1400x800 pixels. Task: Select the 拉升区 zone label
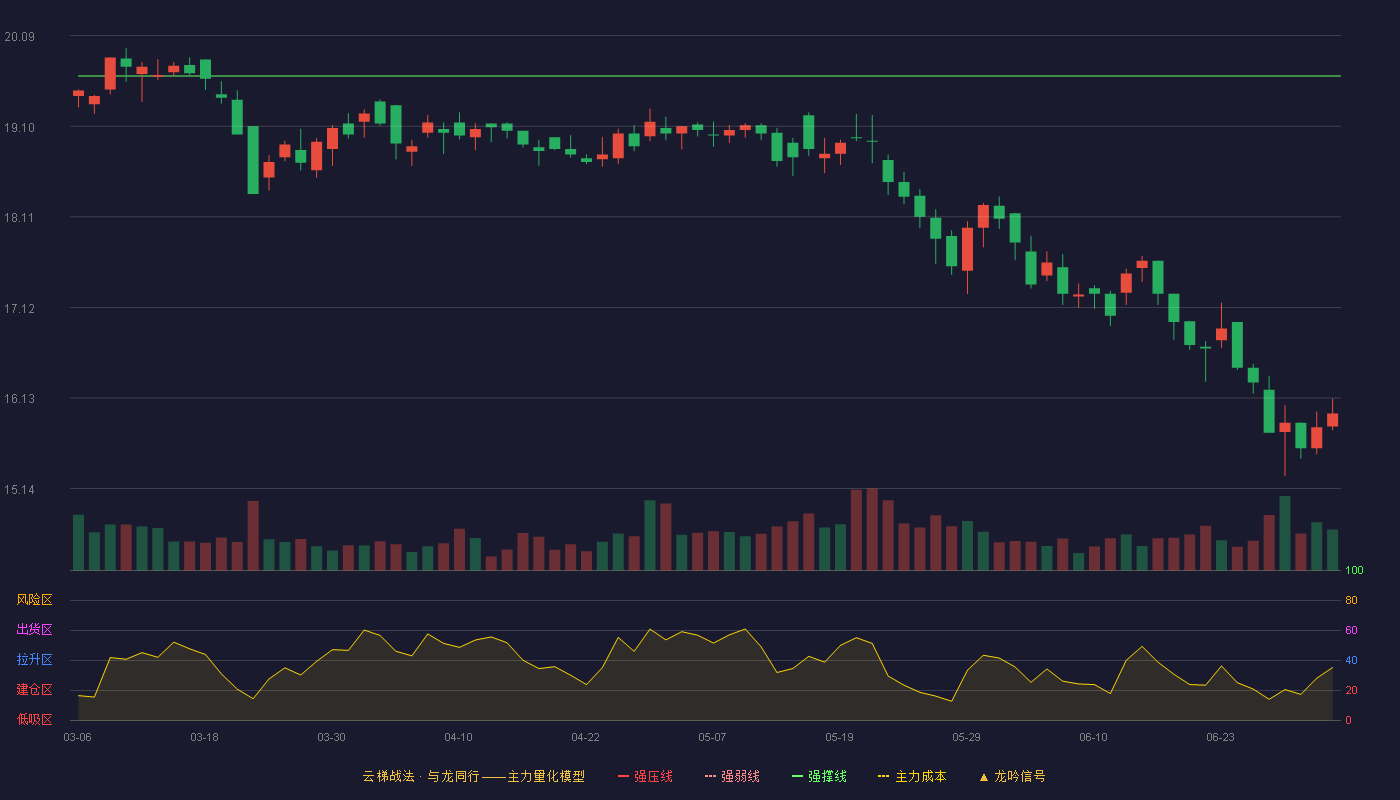[x=34, y=660]
